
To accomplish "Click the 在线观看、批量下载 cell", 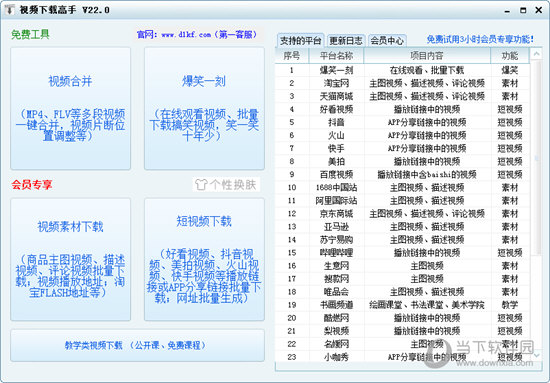I will pyautogui.click(x=427, y=70).
